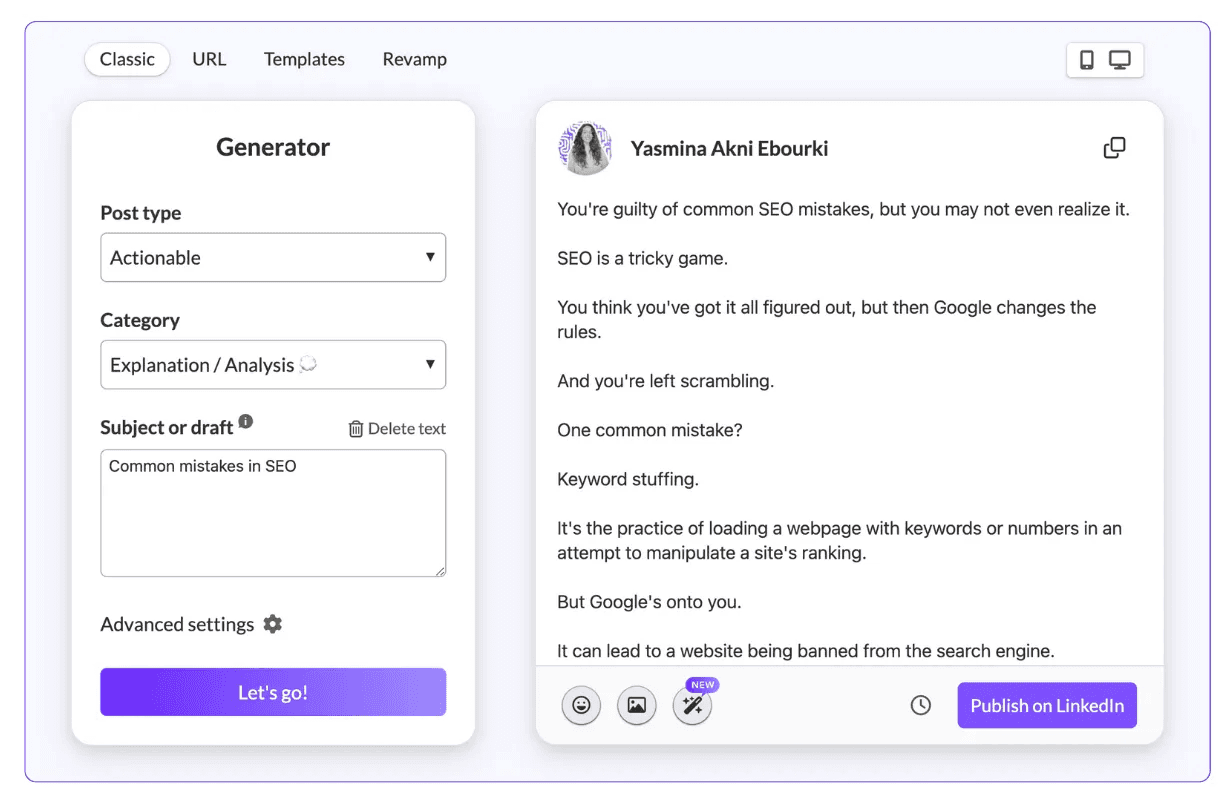Schedule post with the clock icon
Image resolution: width=1230 pixels, height=810 pixels.
[x=920, y=705]
